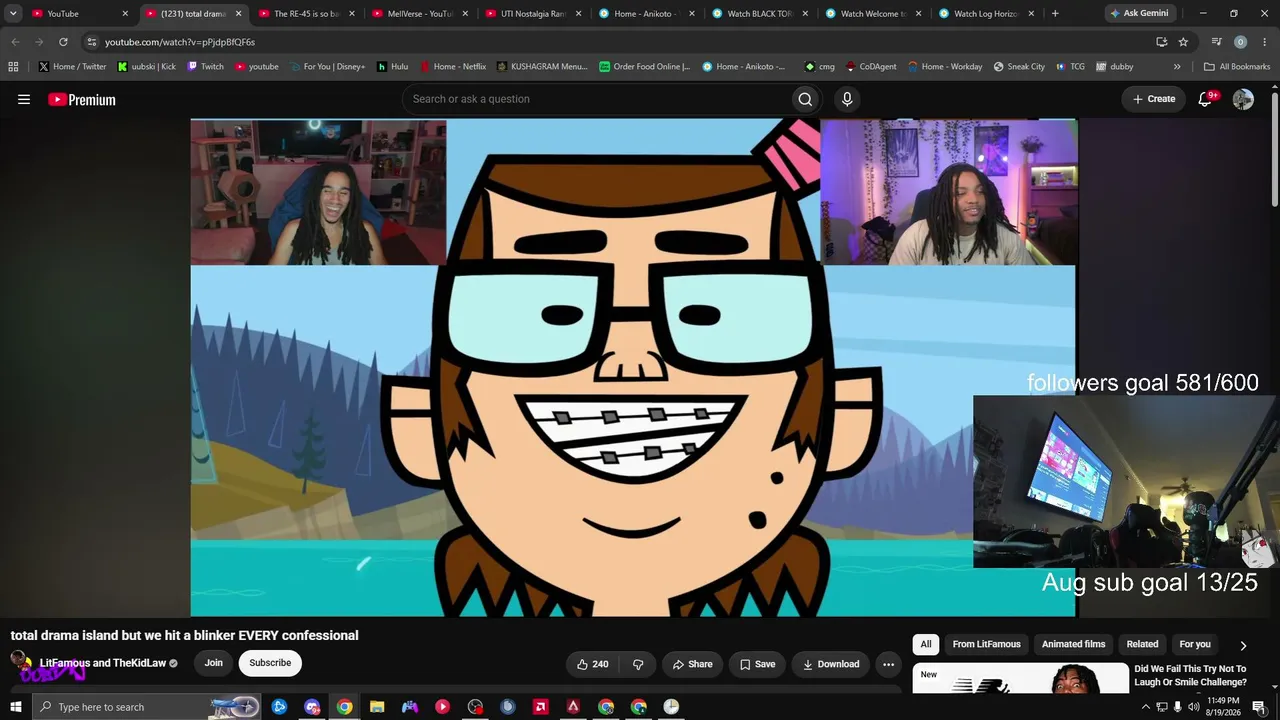Open the Chrome apps grid shortcut
The image size is (1280, 720).
point(13,67)
